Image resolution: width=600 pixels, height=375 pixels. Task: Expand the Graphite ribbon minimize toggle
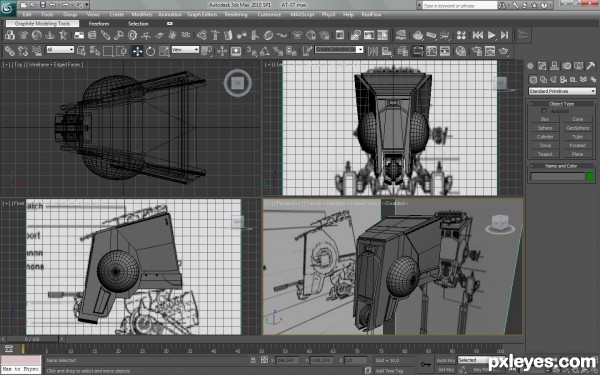coord(170,24)
